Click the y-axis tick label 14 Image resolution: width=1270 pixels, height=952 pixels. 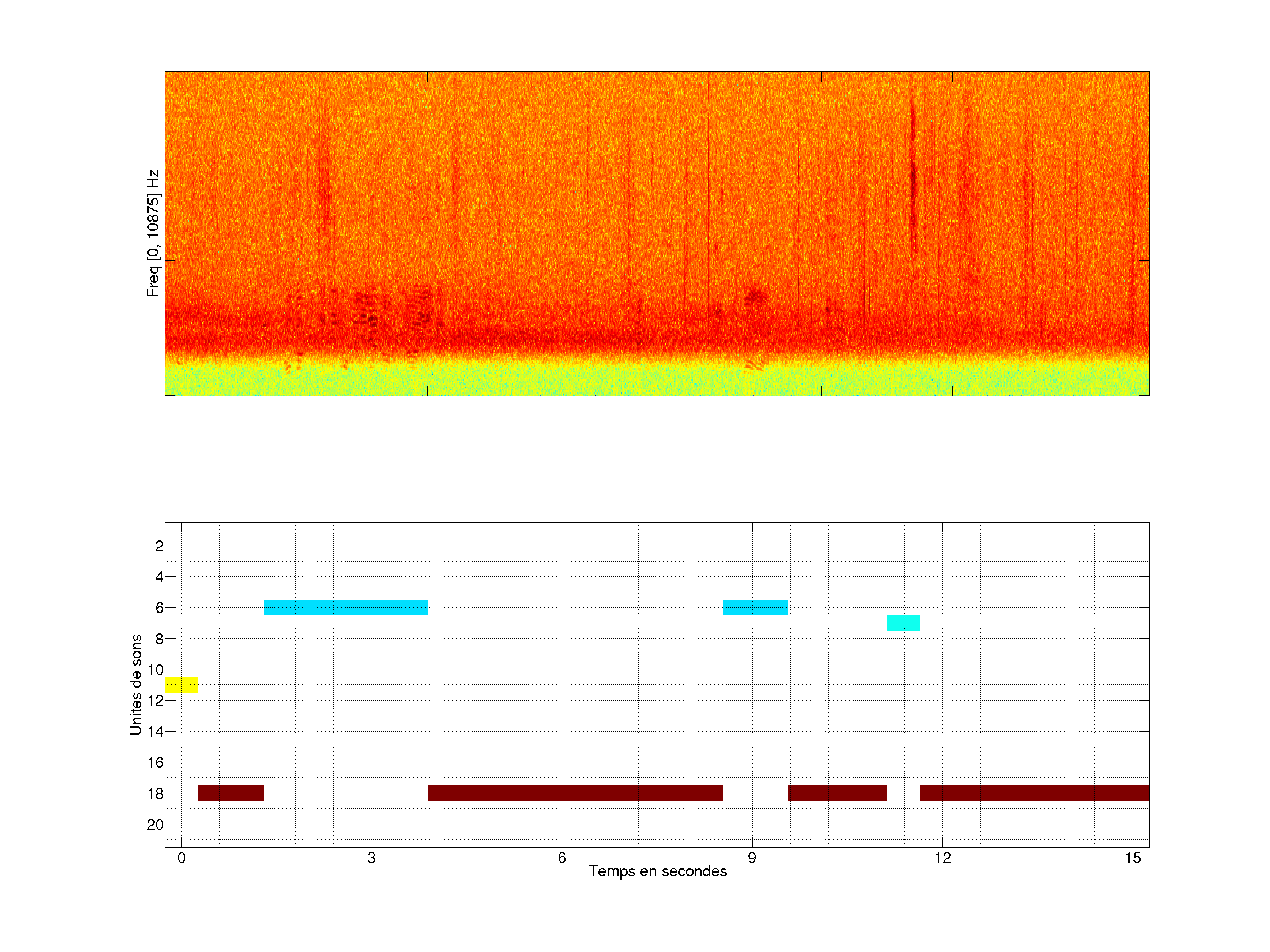(155, 732)
